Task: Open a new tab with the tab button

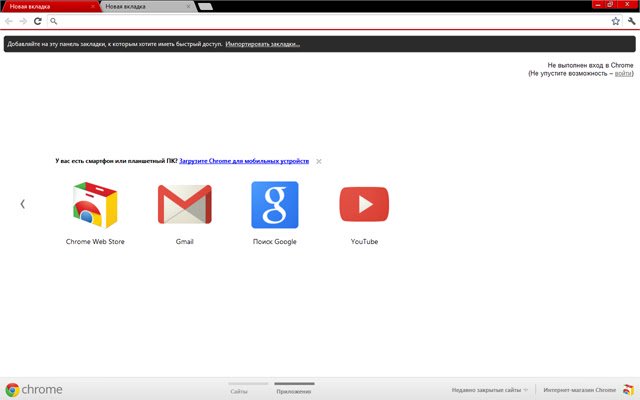Action: pyautogui.click(x=205, y=7)
